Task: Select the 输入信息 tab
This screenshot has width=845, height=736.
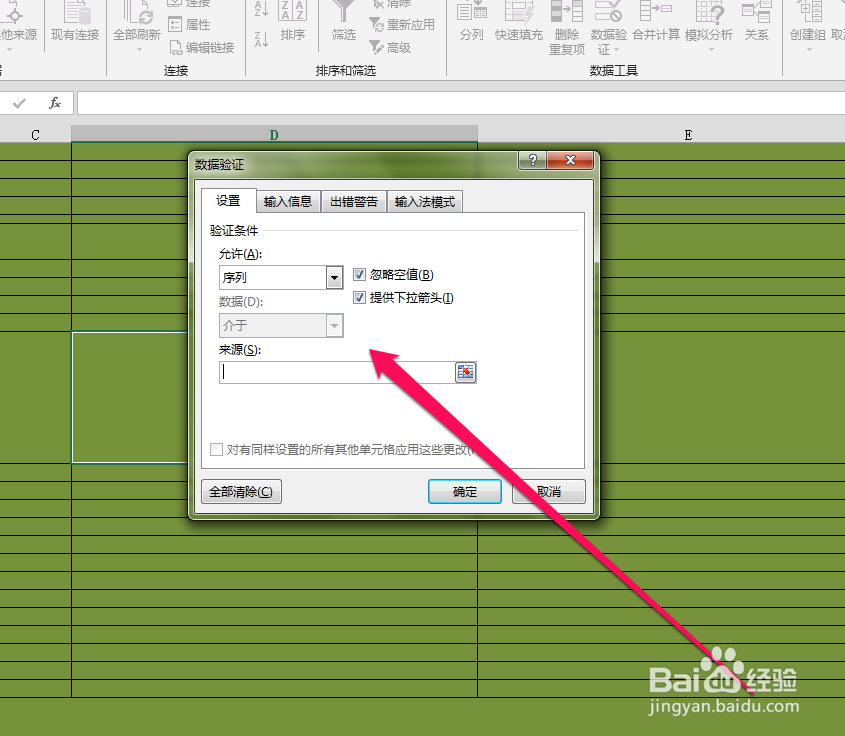Action: point(287,200)
